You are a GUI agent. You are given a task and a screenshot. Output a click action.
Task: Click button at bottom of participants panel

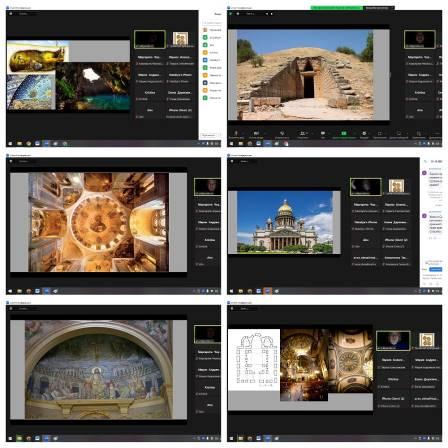point(209,135)
